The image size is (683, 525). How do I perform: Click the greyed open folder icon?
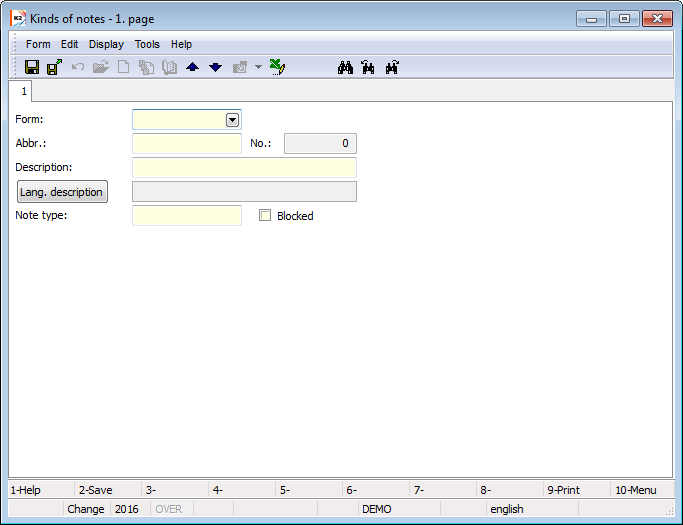pyautogui.click(x=101, y=67)
